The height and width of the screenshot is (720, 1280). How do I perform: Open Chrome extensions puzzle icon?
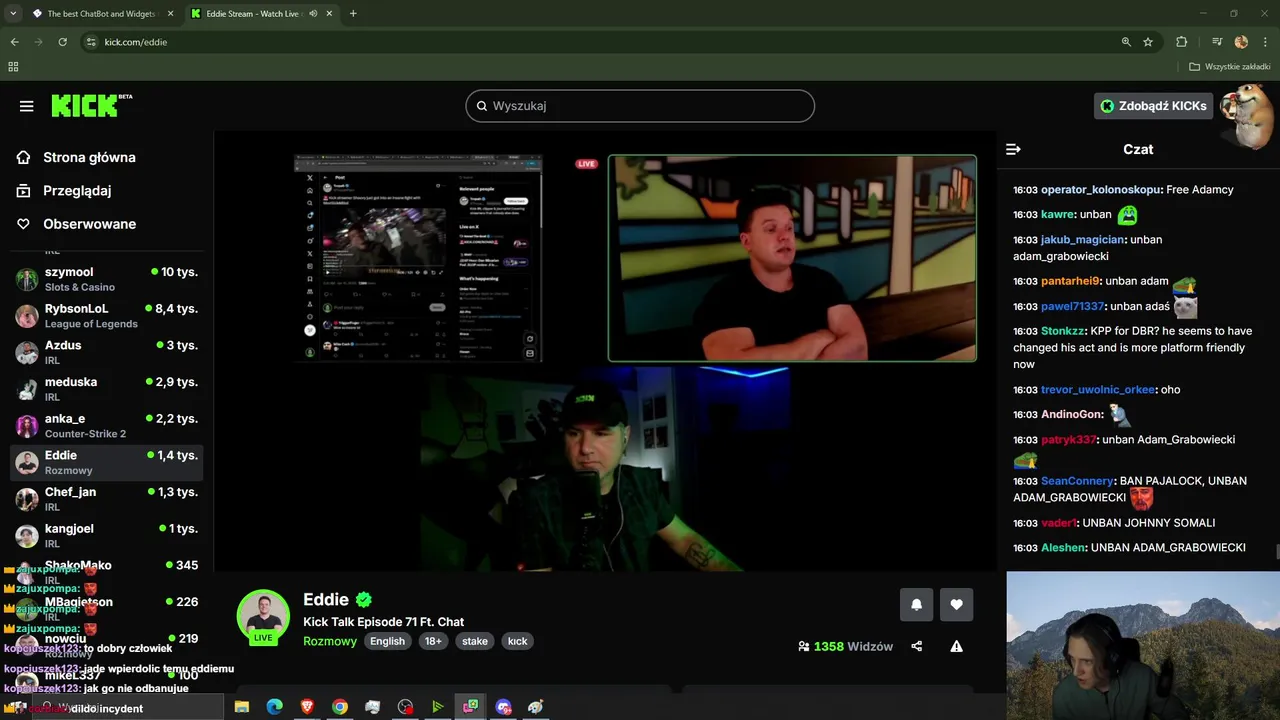click(x=1182, y=42)
